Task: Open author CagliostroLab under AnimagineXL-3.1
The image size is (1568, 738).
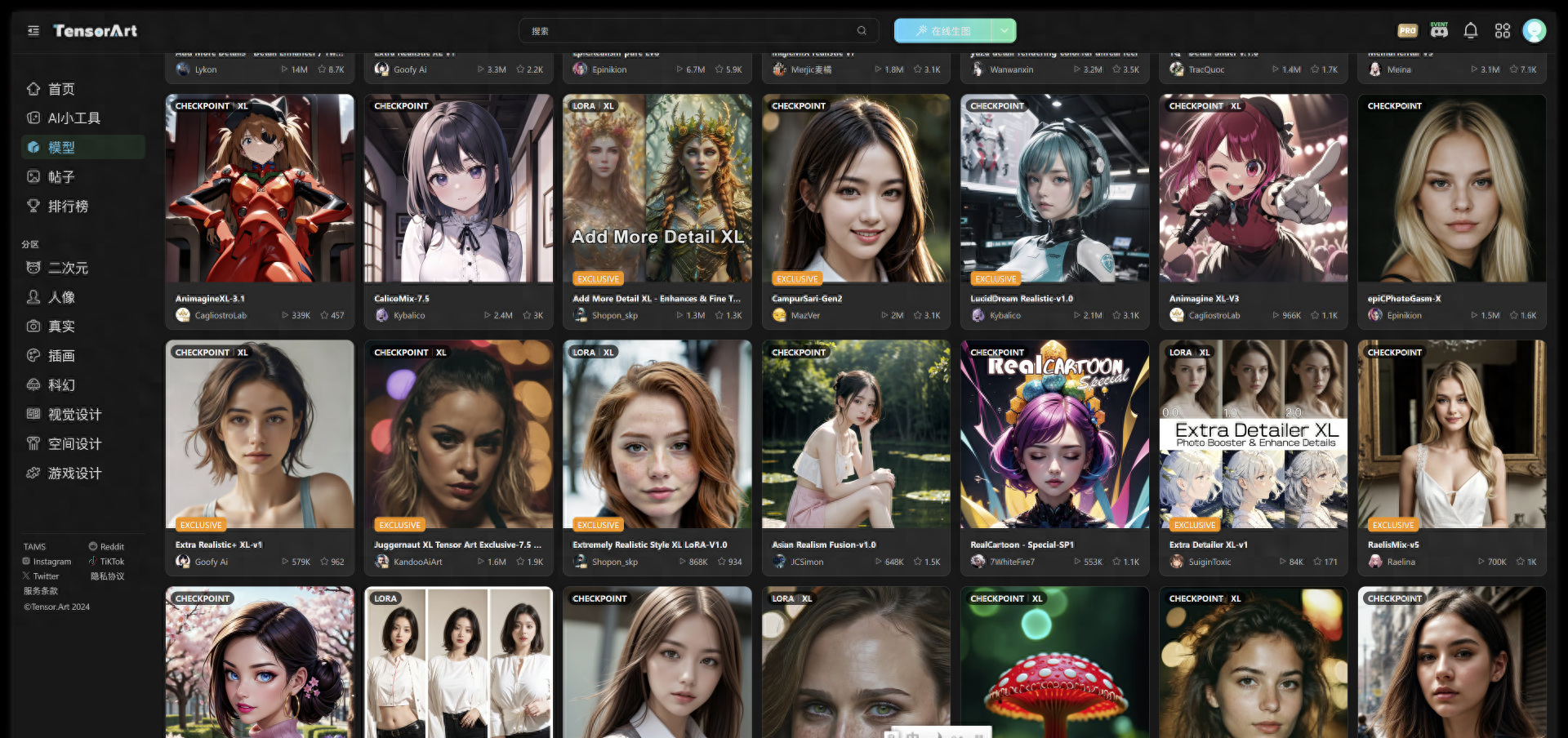Action: click(x=212, y=315)
